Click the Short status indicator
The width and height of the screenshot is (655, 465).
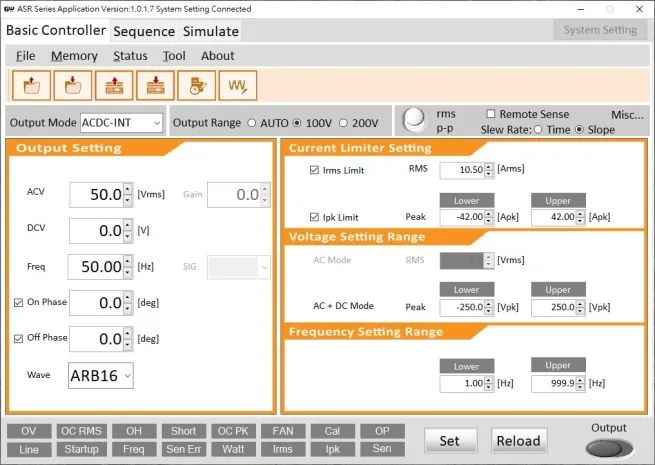183,431
